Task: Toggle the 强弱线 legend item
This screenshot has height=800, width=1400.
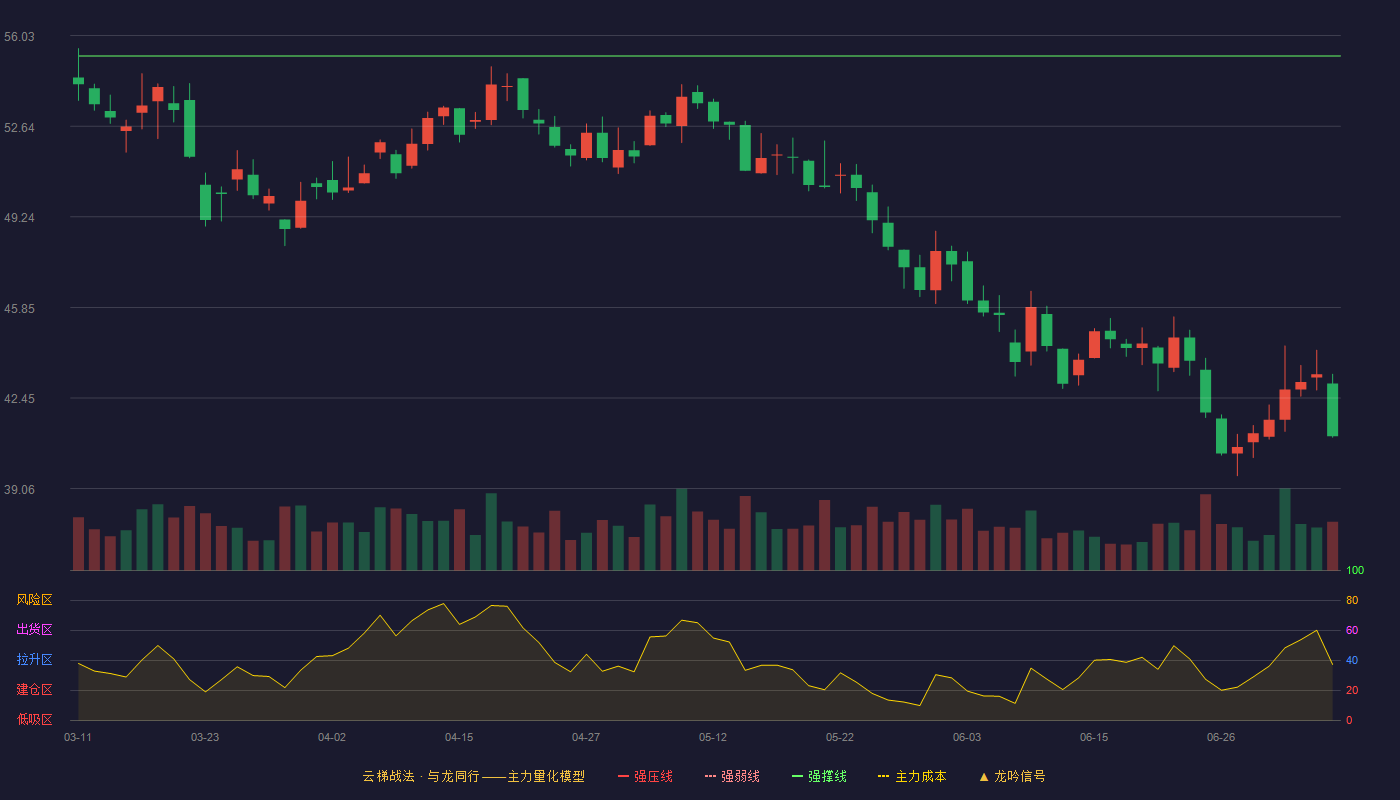Action: pos(732,776)
